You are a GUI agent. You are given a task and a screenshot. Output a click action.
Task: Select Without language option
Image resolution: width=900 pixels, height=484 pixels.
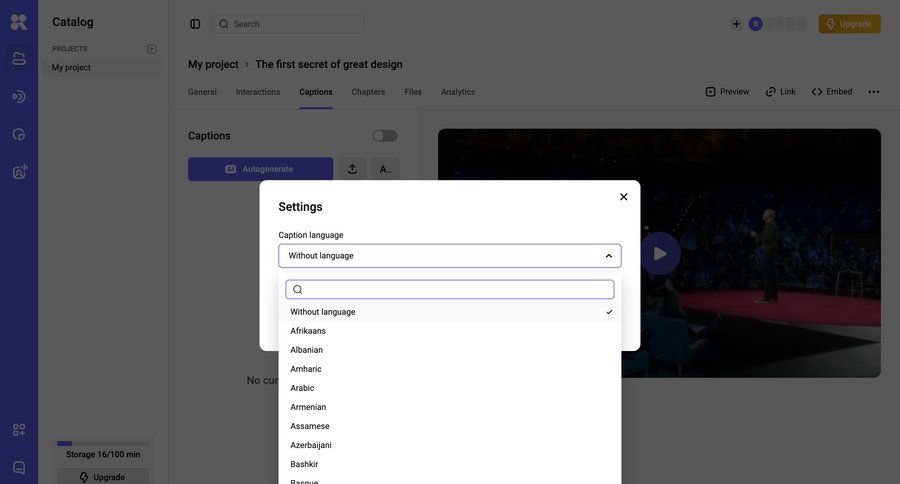[x=450, y=312]
